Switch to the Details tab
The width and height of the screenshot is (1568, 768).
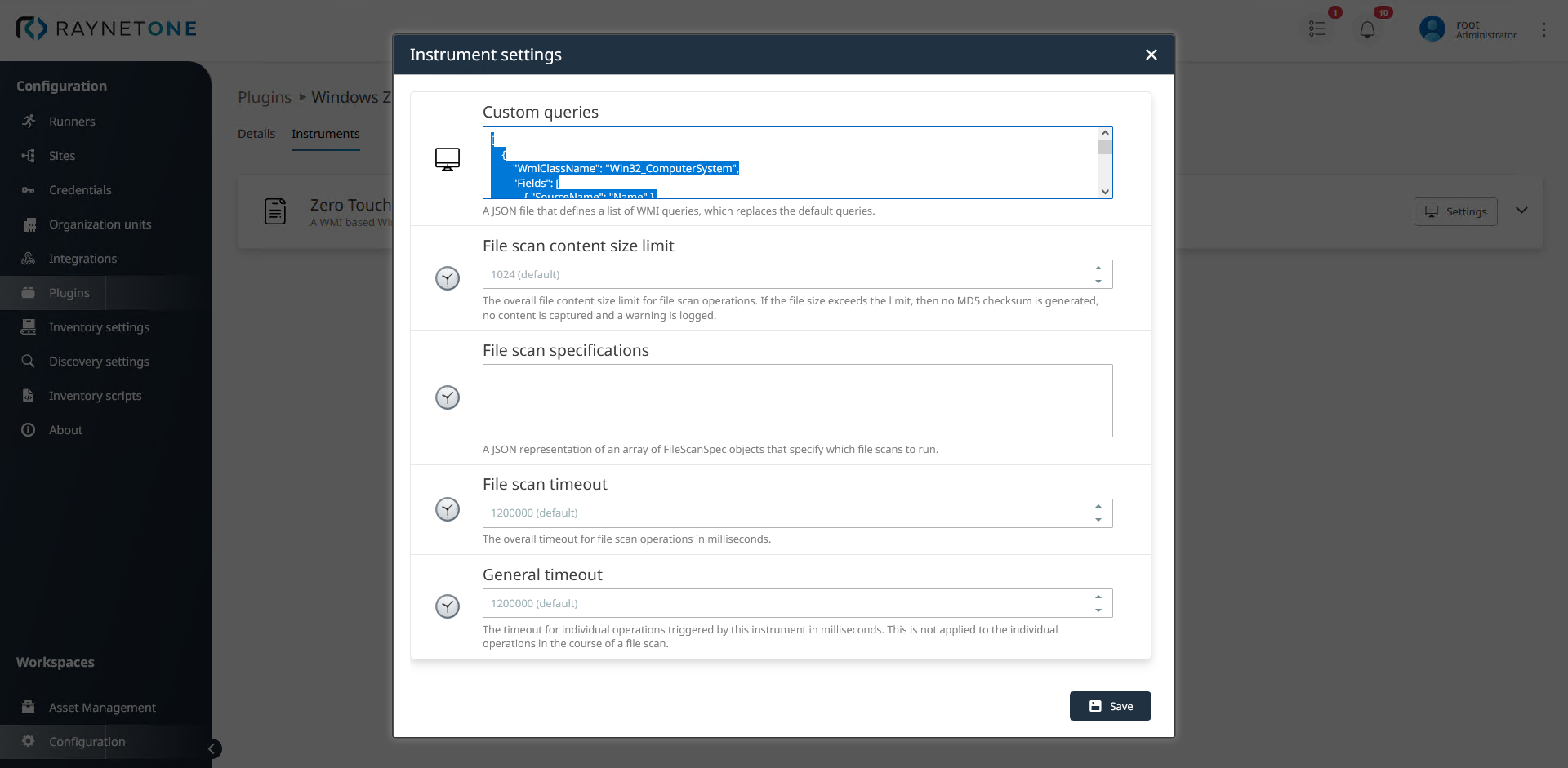256,134
